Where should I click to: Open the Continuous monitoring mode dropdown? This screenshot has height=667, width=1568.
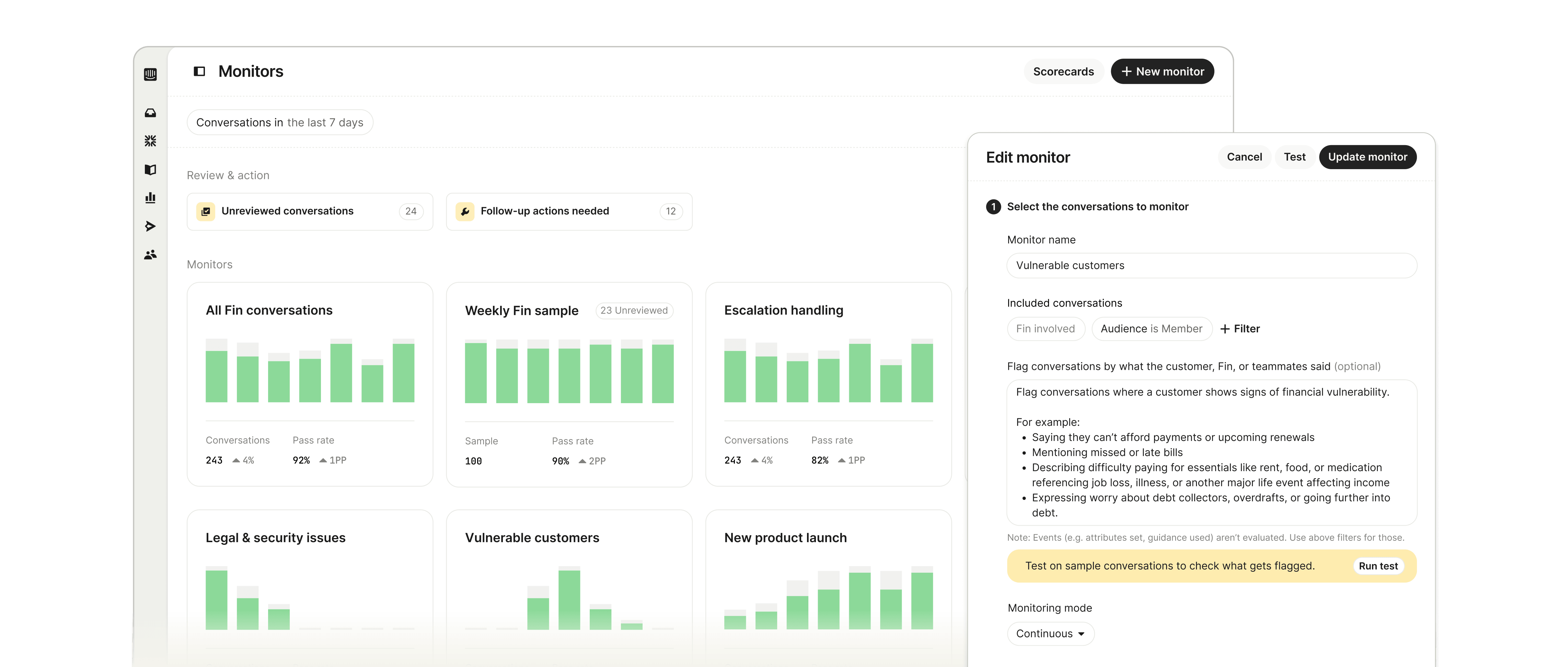coord(1050,633)
